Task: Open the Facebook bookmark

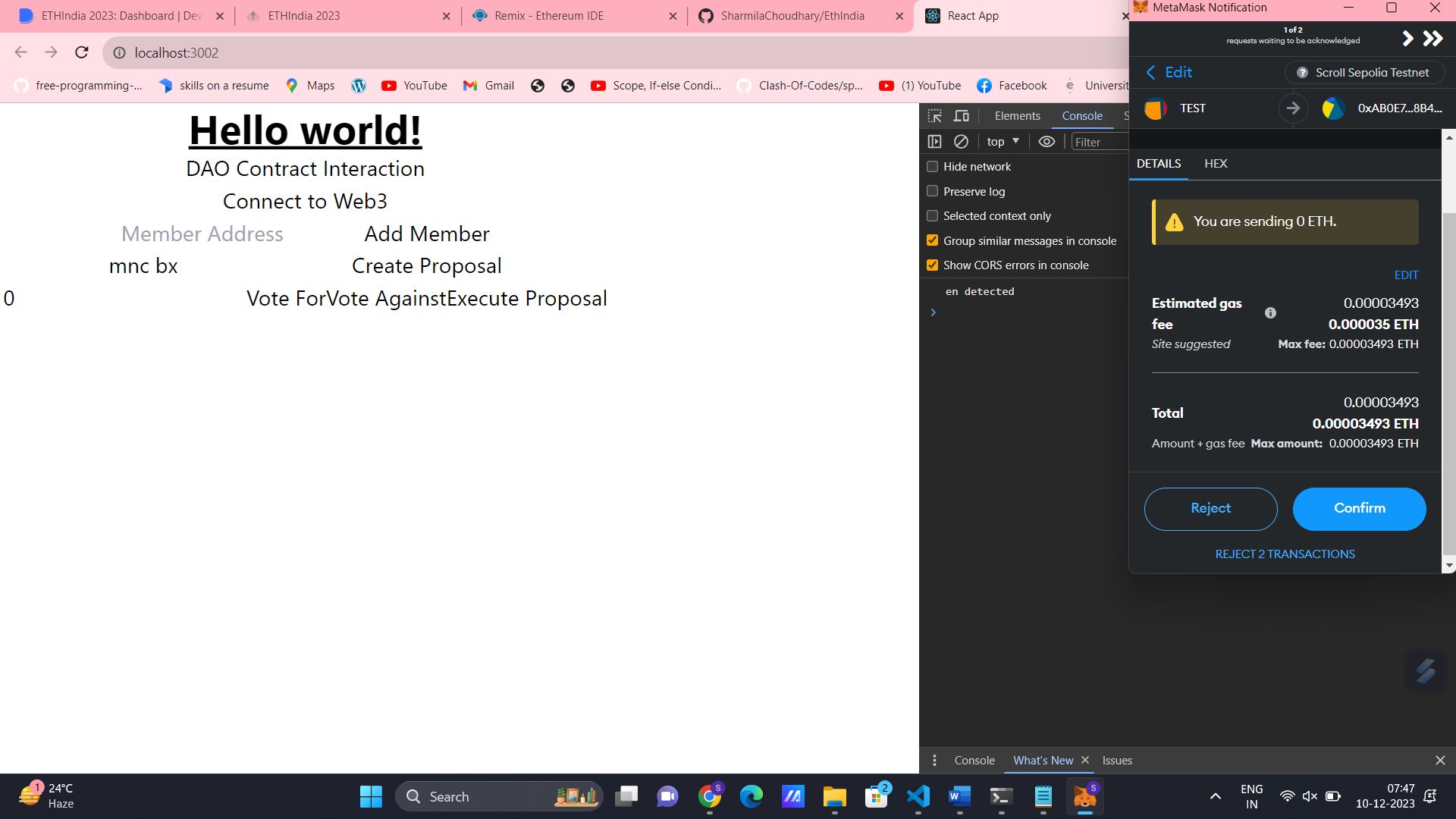Action: [x=1012, y=86]
